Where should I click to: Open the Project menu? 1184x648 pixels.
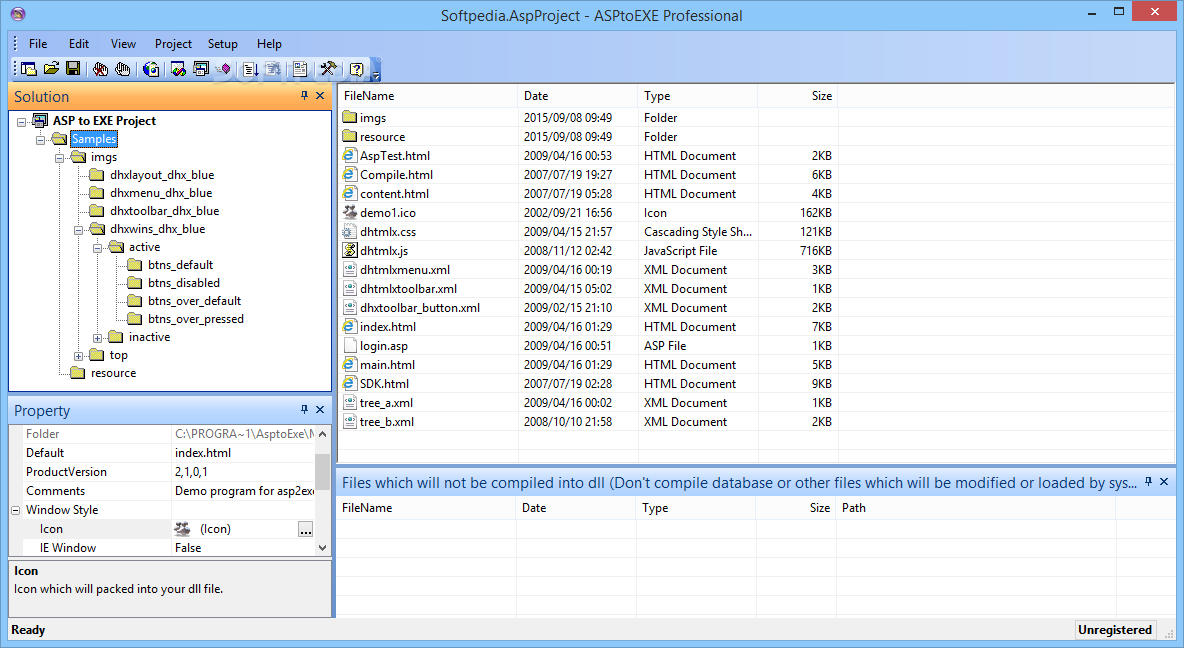point(173,44)
